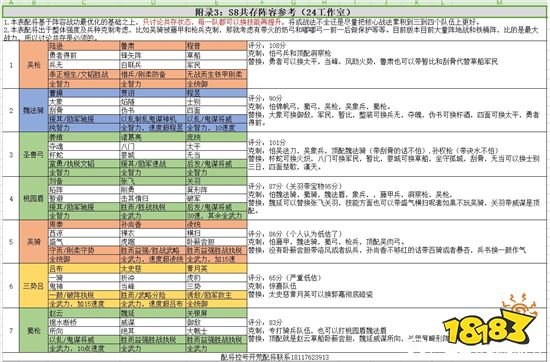550x362 pixels.
Task: Select the '赵云' general cell
Action: pyautogui.click(x=83, y=313)
